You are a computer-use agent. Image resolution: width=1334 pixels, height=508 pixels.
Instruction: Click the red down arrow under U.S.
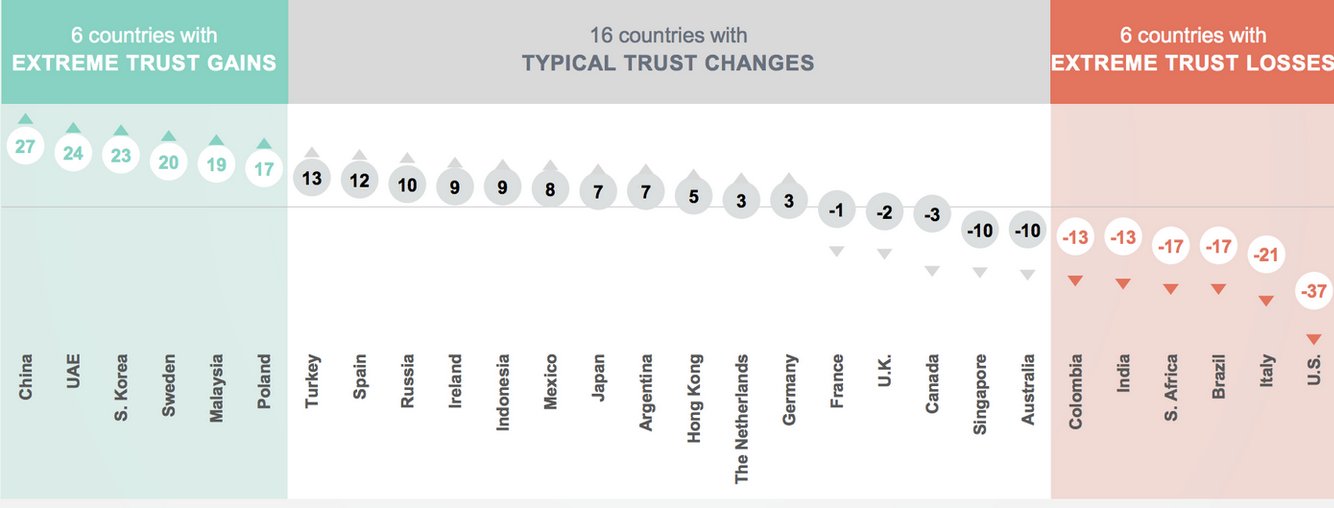[x=1314, y=339]
